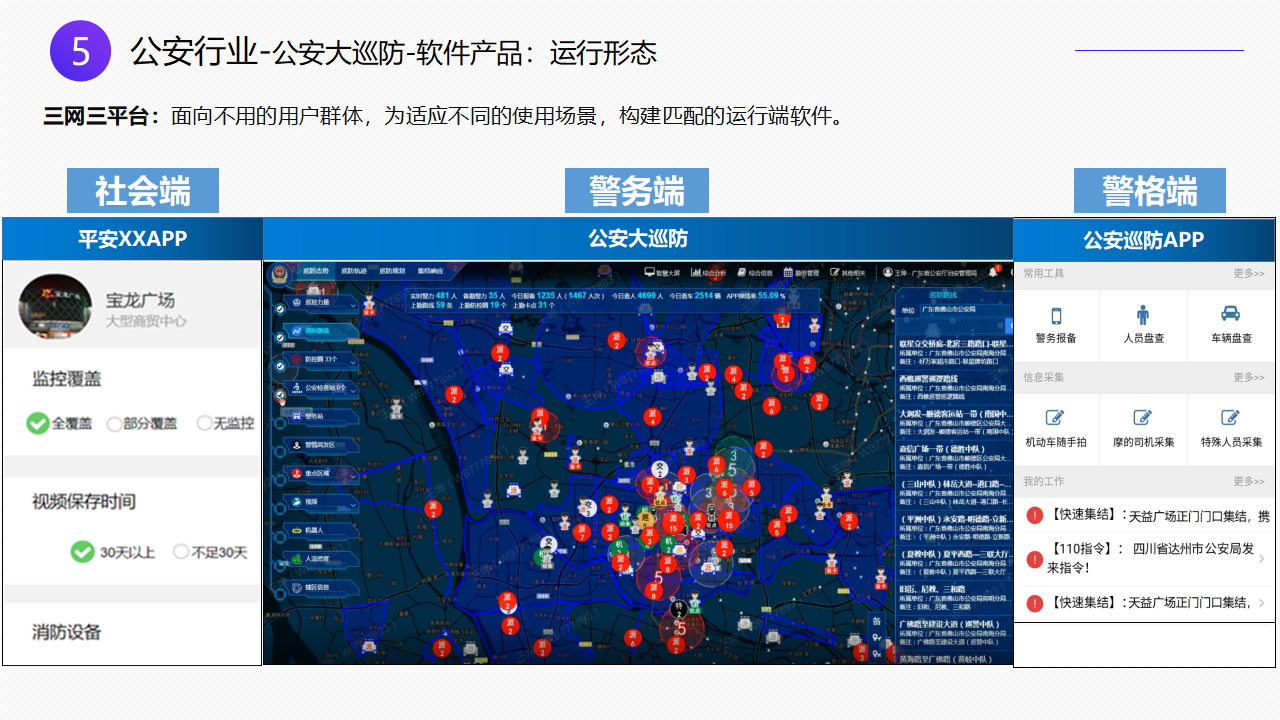Open the 人员盘查 person icon
The height and width of the screenshot is (720, 1280).
[x=1143, y=314]
